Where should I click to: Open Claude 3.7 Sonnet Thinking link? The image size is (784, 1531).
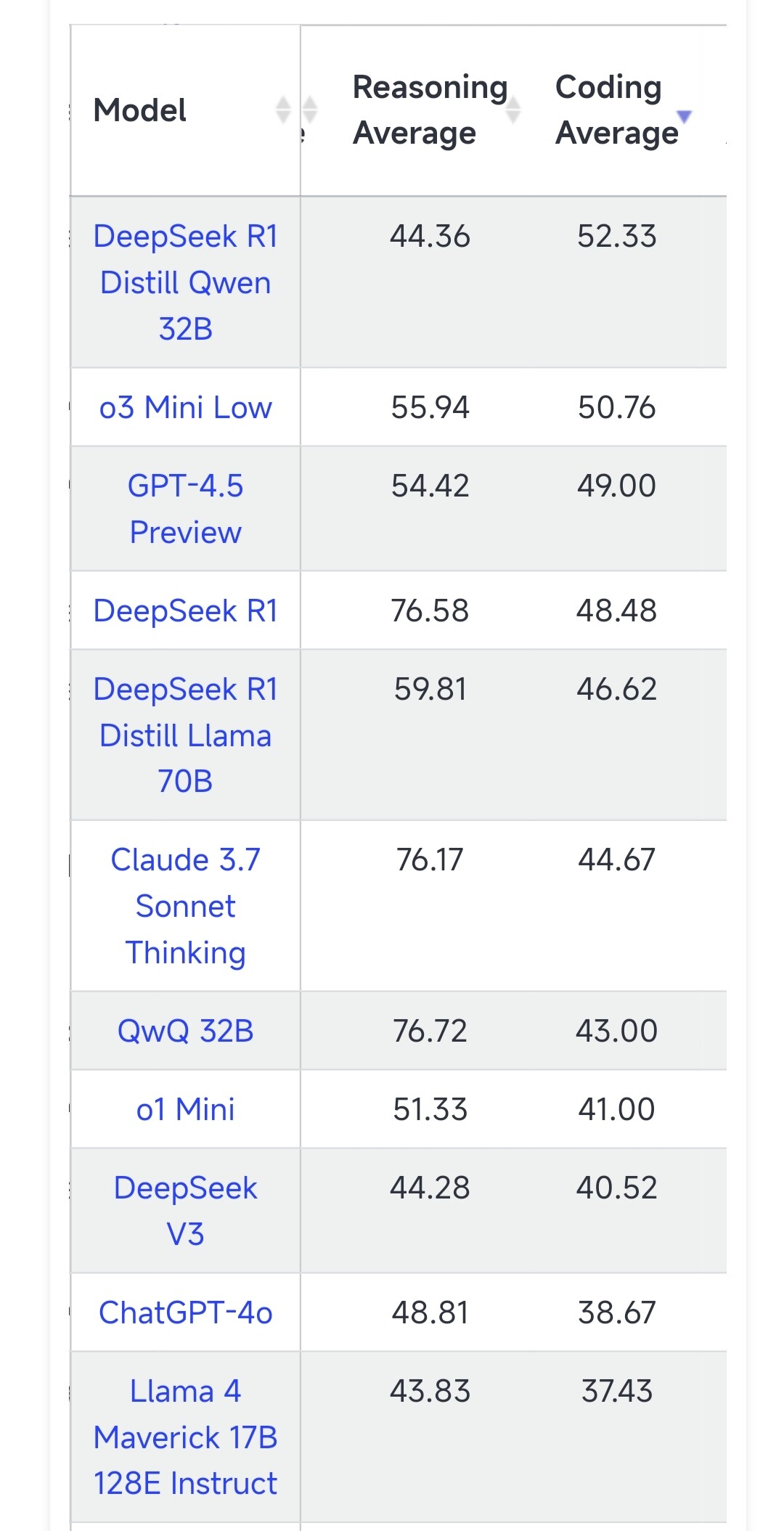tap(186, 906)
